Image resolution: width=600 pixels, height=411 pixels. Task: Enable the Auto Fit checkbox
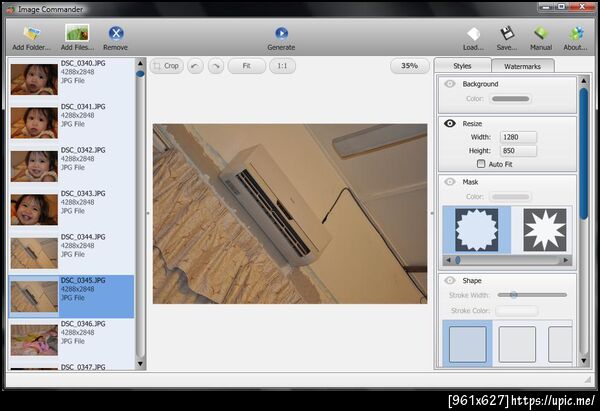481,164
